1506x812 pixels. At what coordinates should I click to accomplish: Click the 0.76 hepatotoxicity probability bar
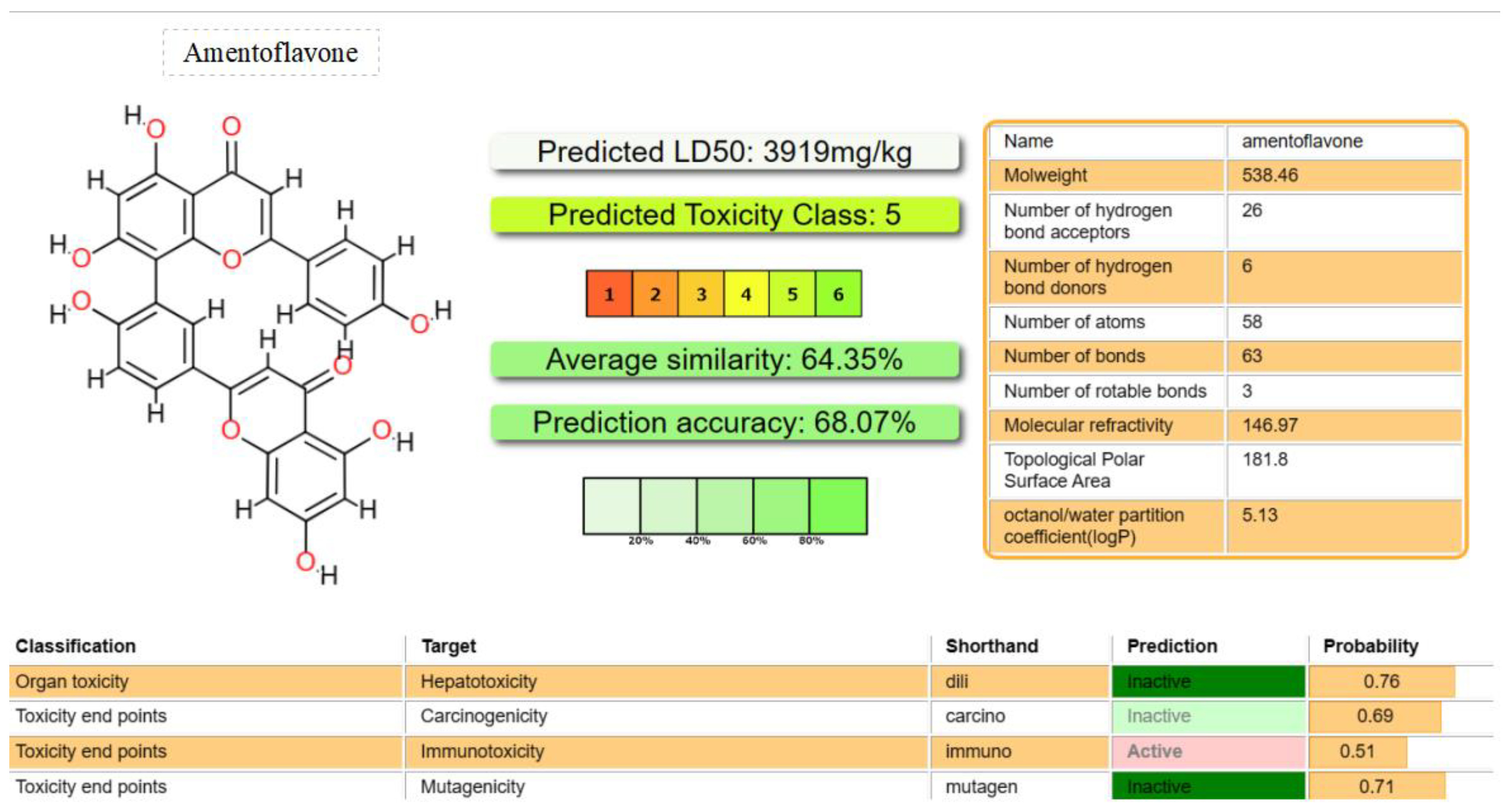tap(1381, 681)
